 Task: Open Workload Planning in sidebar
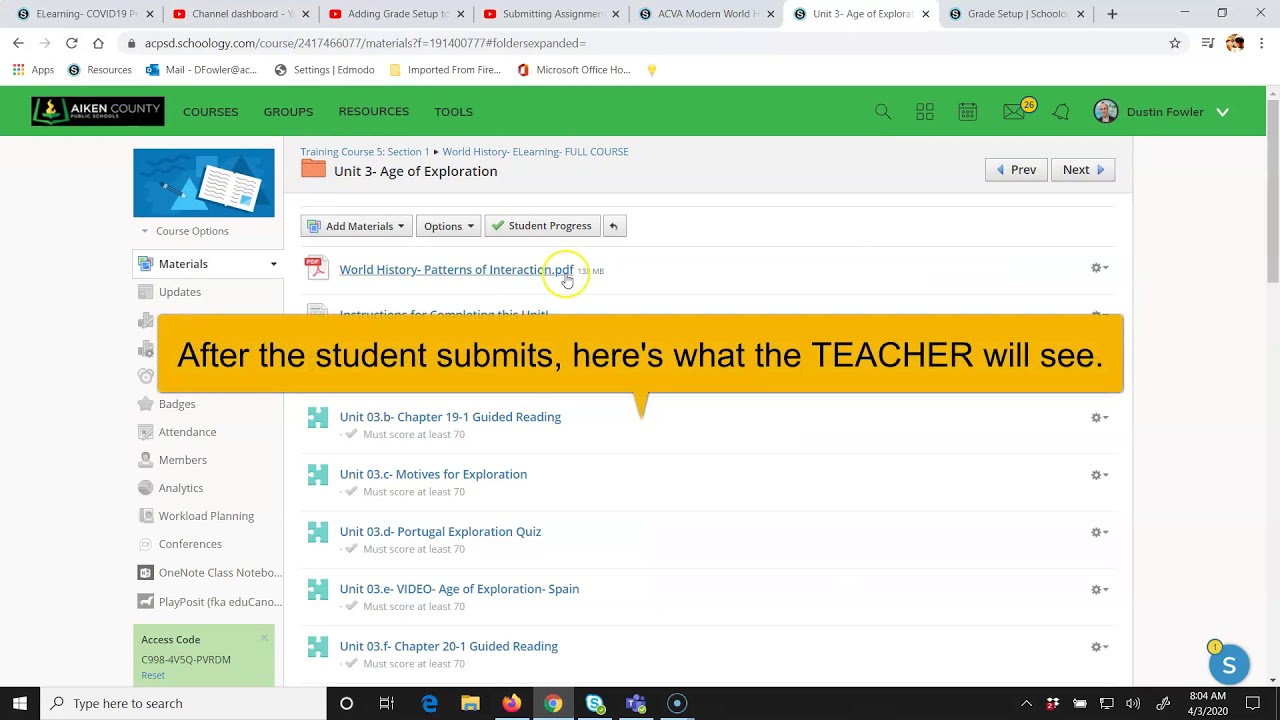tap(206, 516)
